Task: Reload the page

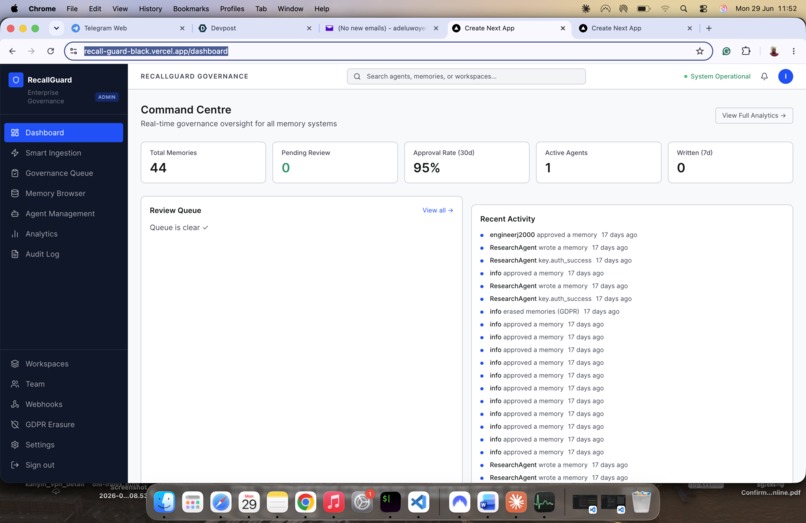Action: click(50, 51)
